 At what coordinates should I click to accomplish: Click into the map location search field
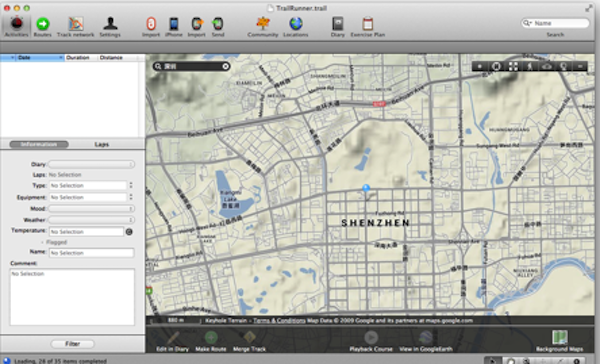coord(192,66)
